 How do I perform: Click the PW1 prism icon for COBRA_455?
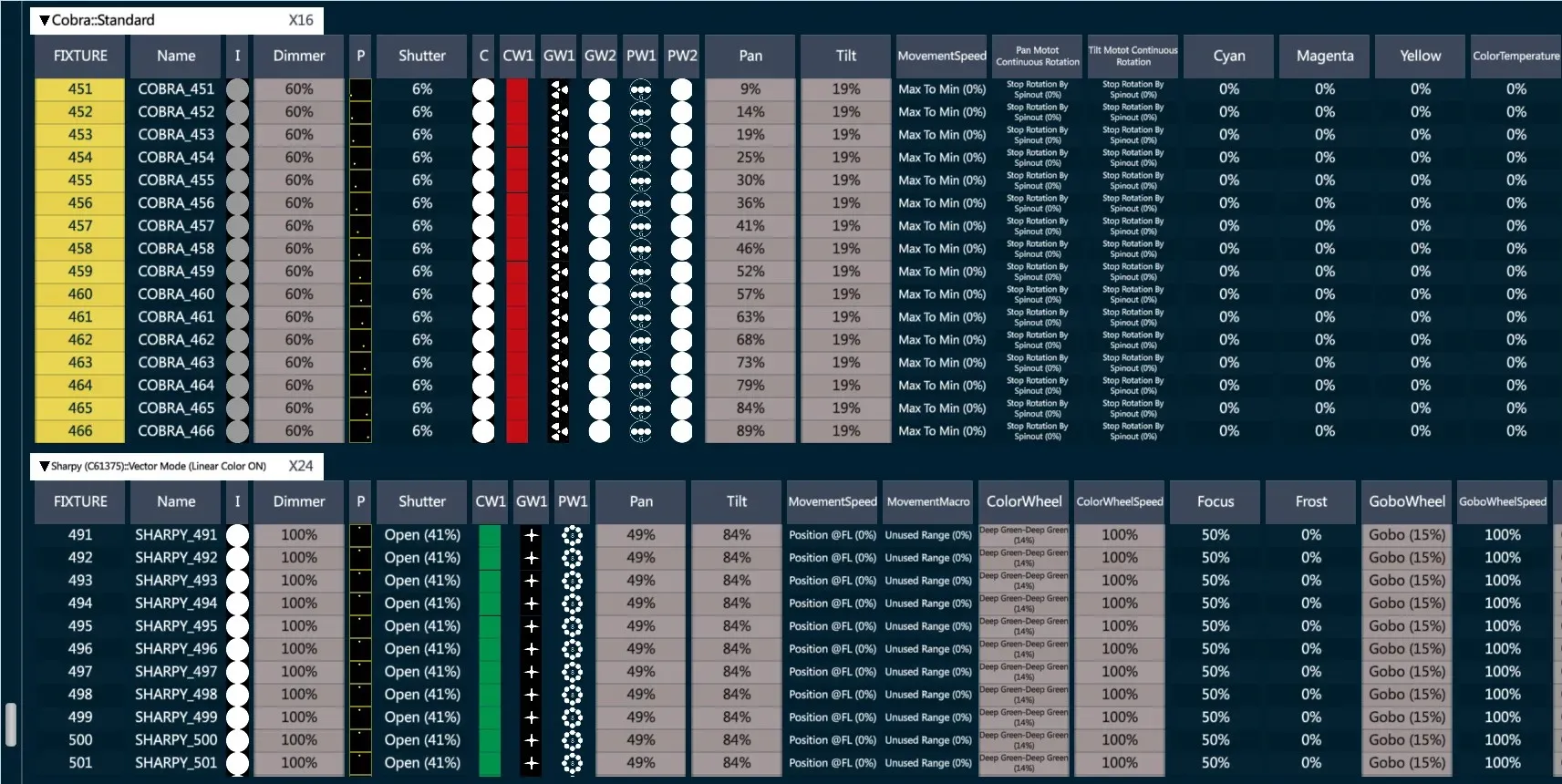[x=641, y=181]
